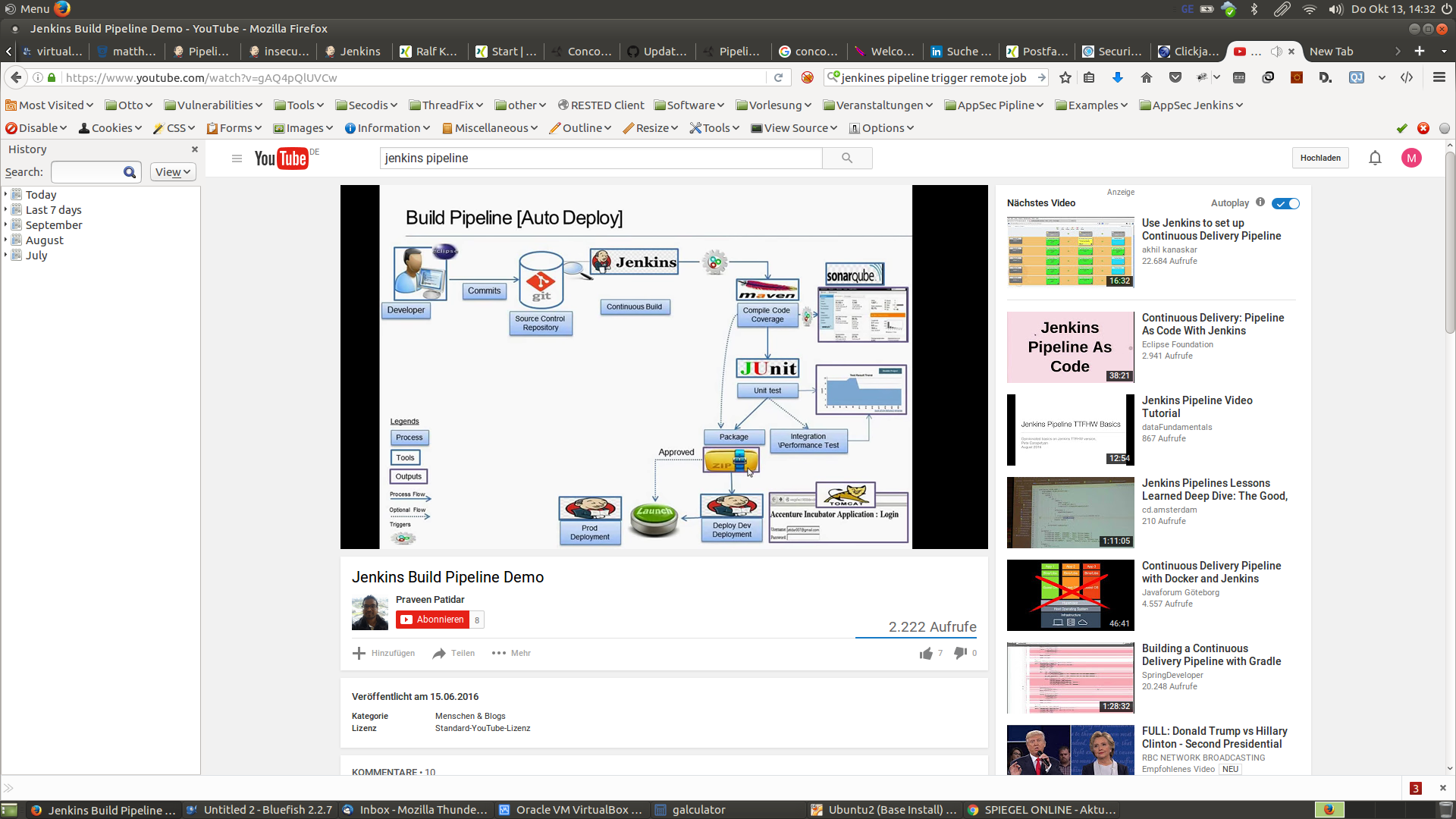1456x819 pixels.
Task: Click the autoplay info icon
Action: (1260, 202)
